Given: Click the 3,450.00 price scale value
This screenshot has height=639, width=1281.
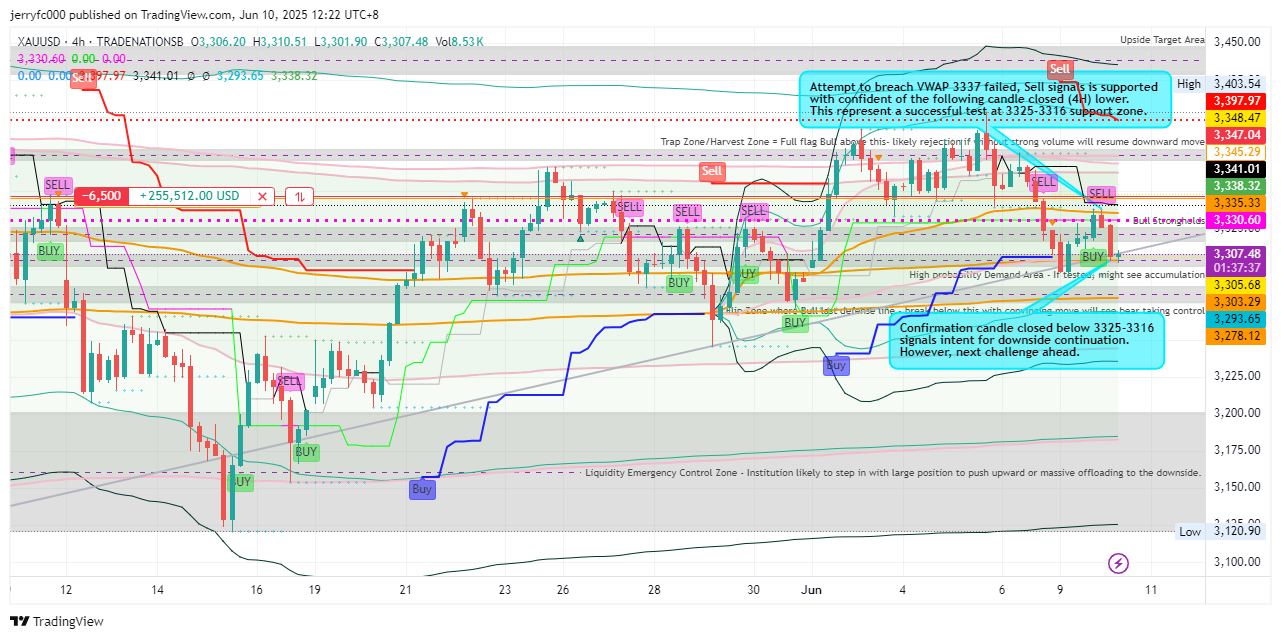Looking at the screenshot, I should click(x=1237, y=42).
